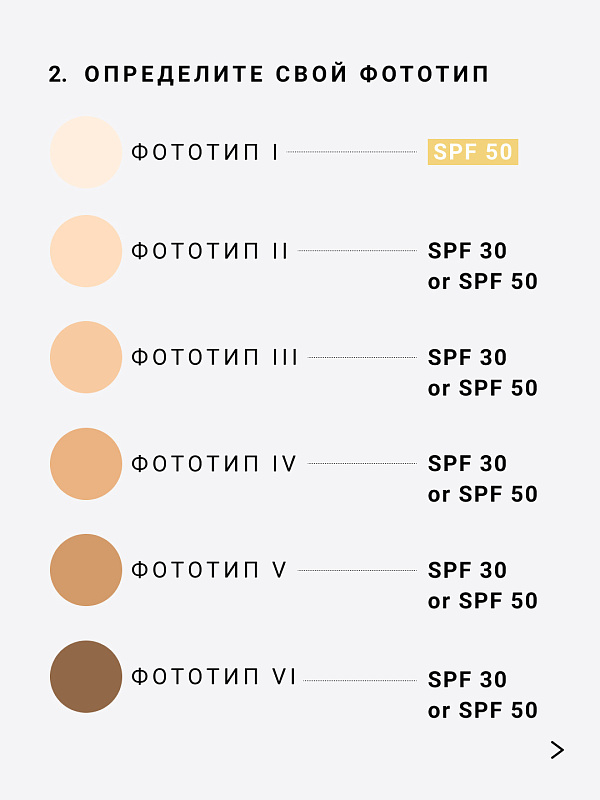
Task: Click SPF recommendation next to Фототип VI
Action: (x=482, y=694)
